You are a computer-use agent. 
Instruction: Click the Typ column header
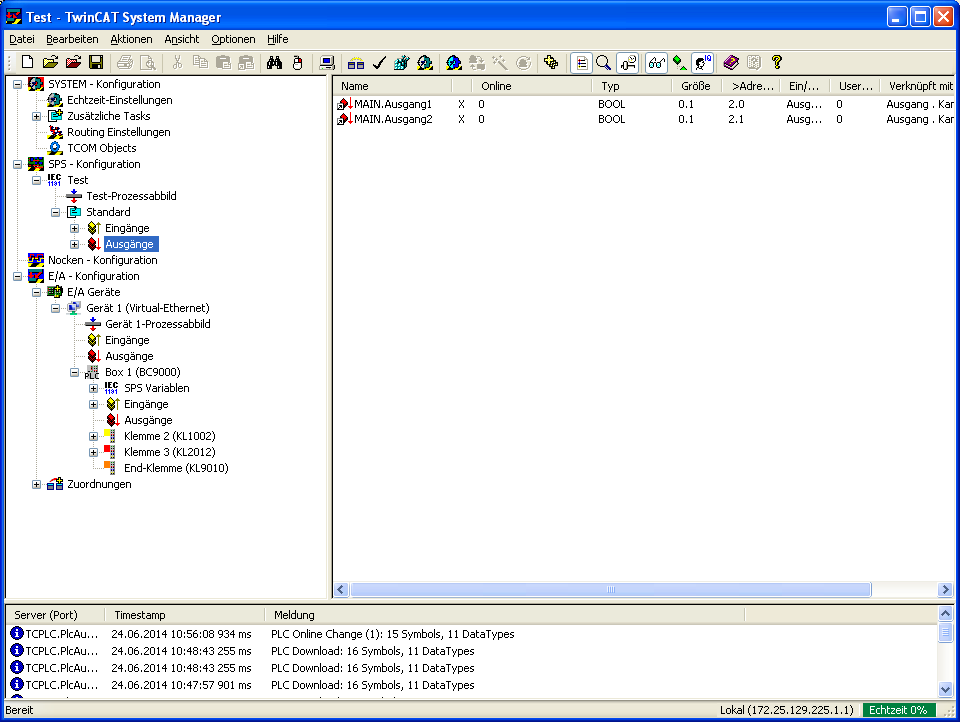pos(610,86)
